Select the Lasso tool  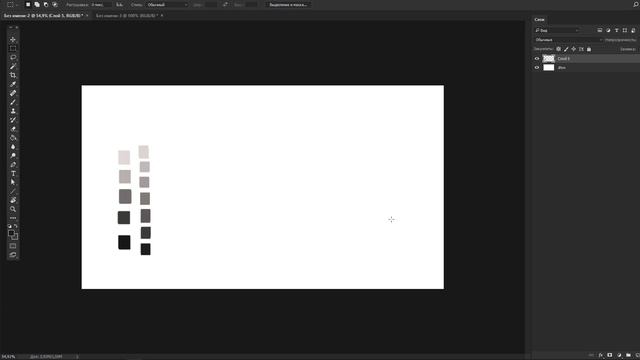[x=13, y=58]
